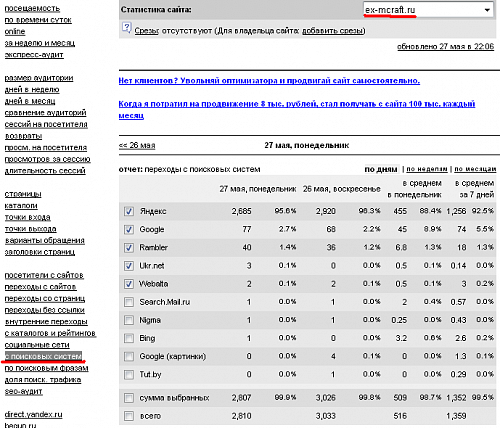Open длительность сессий report
500x428 pixels.
pyautogui.click(x=45, y=171)
